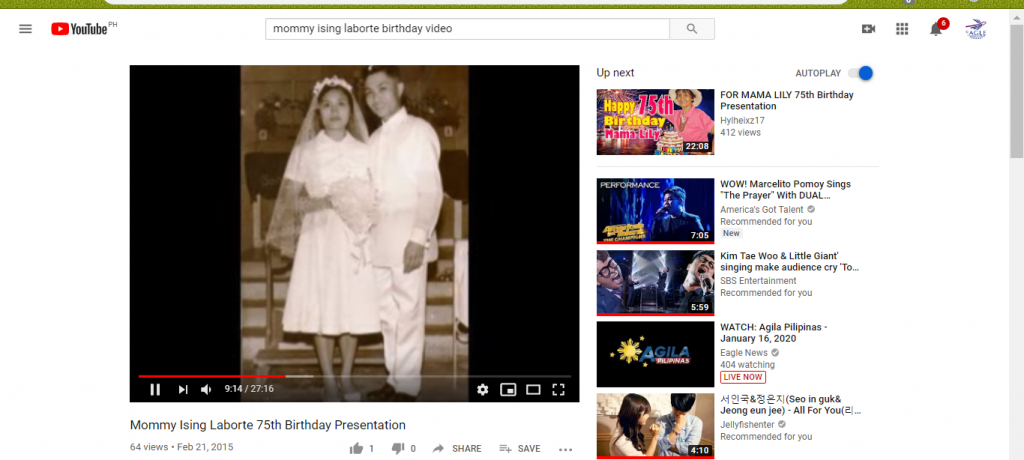Switch to miniplayer mode
1024x460 pixels.
[508, 389]
